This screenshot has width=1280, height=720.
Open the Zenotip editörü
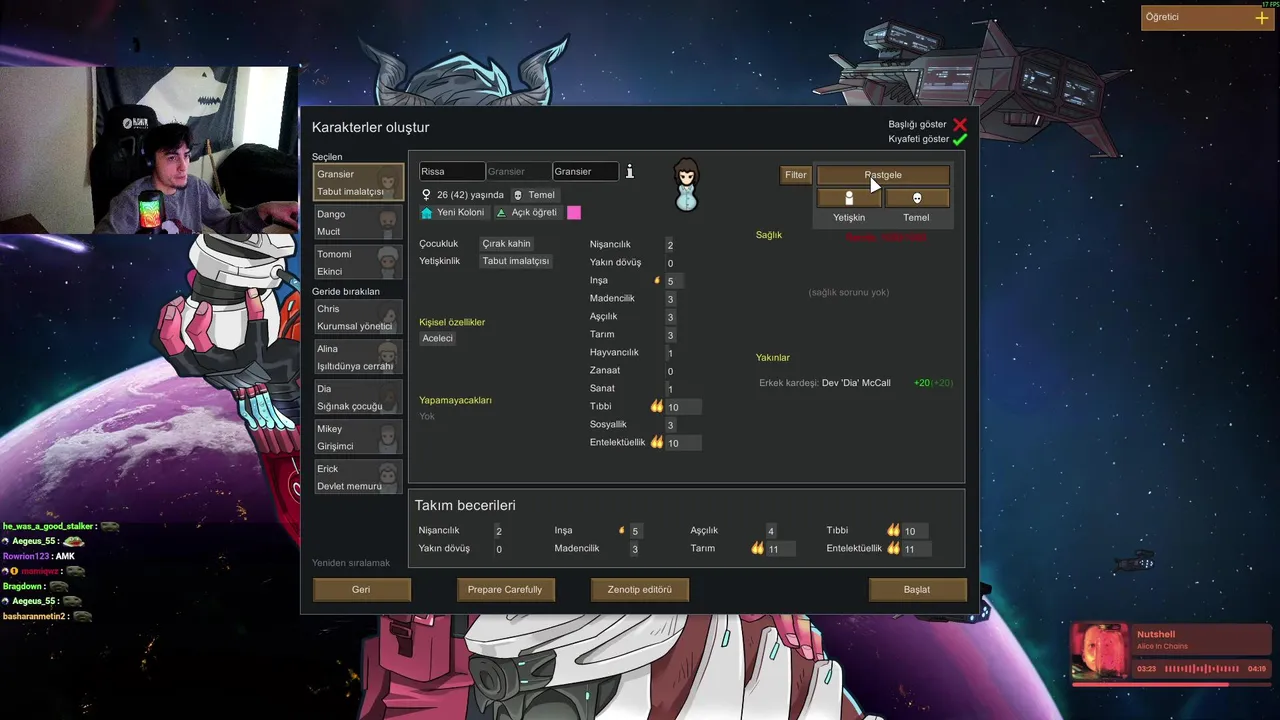point(640,590)
